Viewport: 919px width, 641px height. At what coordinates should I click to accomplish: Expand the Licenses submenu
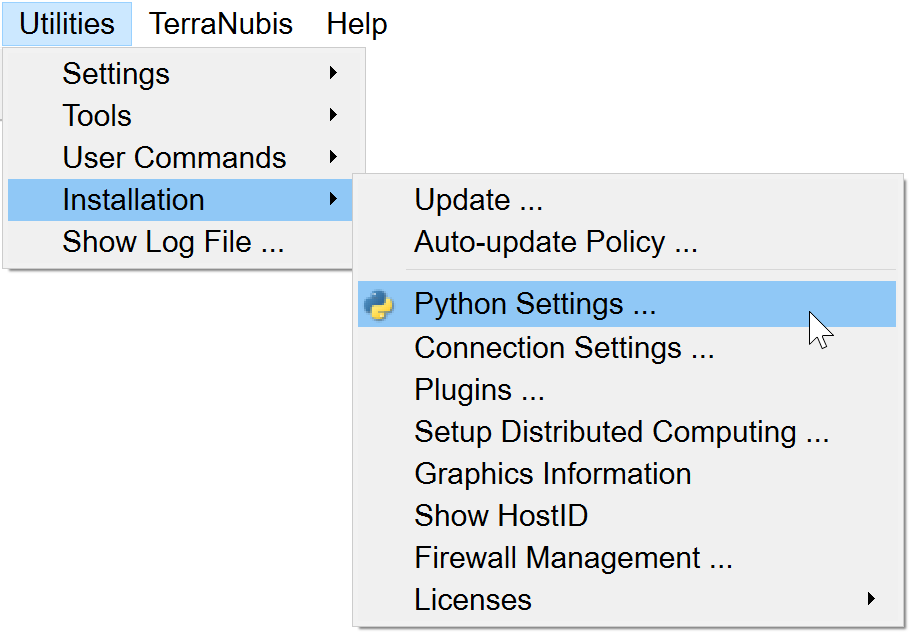473,600
